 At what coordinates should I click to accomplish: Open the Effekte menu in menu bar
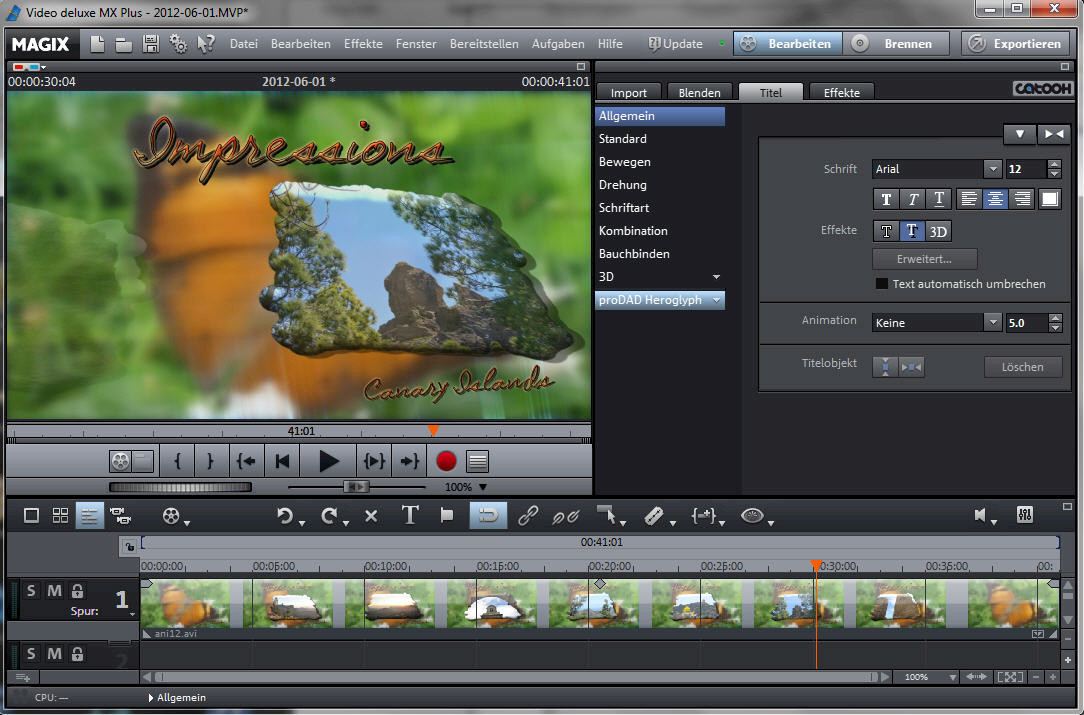363,44
